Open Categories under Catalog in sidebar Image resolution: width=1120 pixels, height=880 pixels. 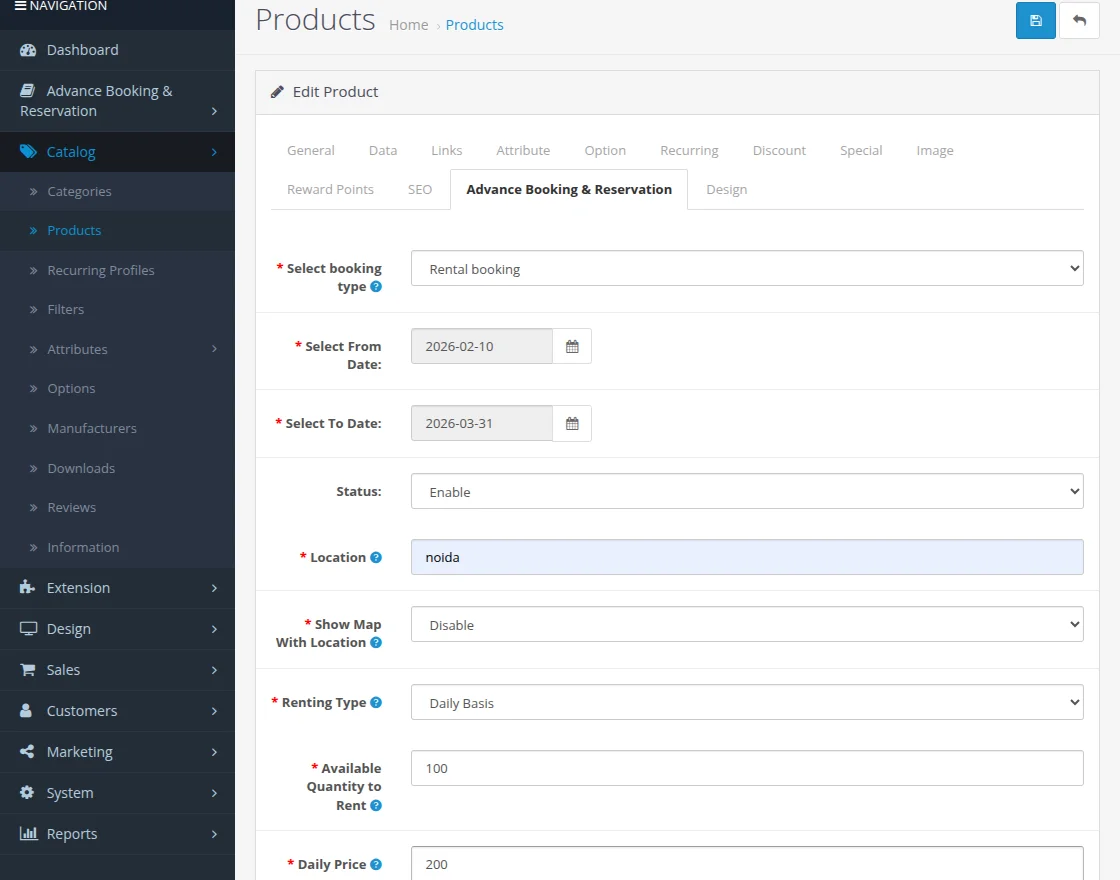pos(79,191)
